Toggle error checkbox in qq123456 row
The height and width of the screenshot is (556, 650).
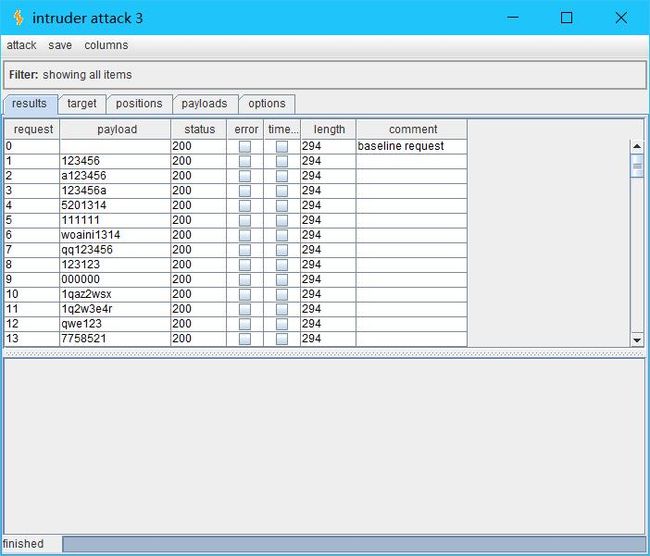point(245,250)
